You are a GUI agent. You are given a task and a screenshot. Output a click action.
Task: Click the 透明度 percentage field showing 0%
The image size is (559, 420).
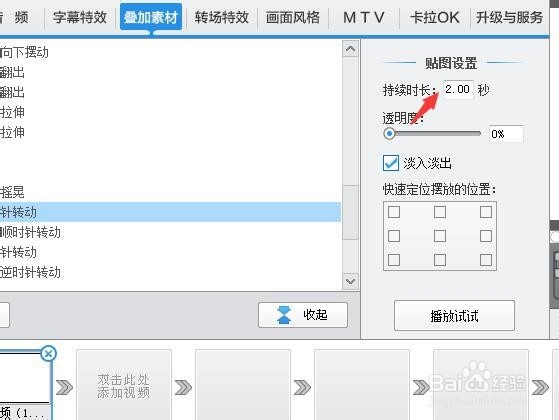click(506, 134)
